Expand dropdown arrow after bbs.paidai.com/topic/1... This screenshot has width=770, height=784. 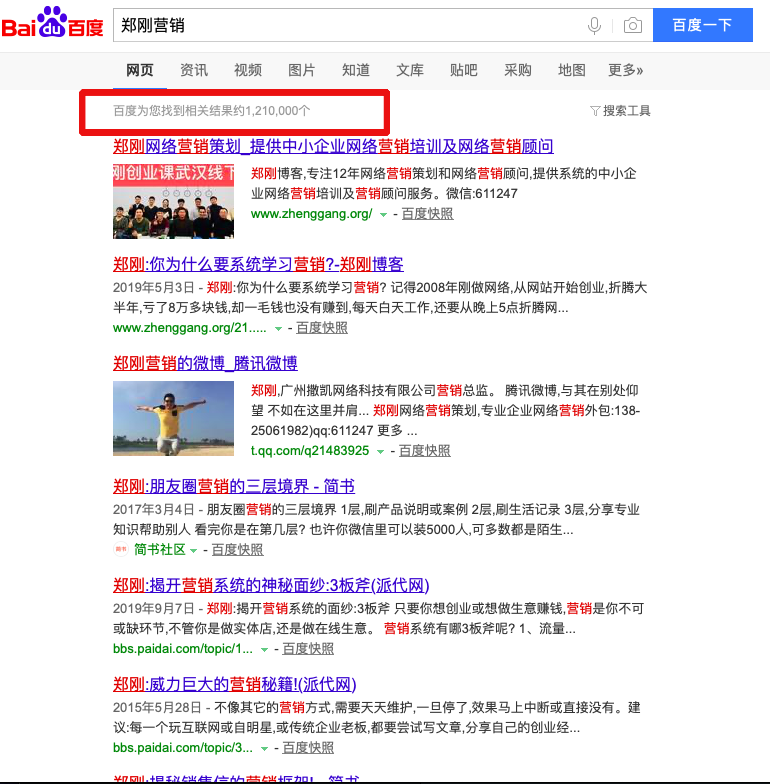point(264,650)
